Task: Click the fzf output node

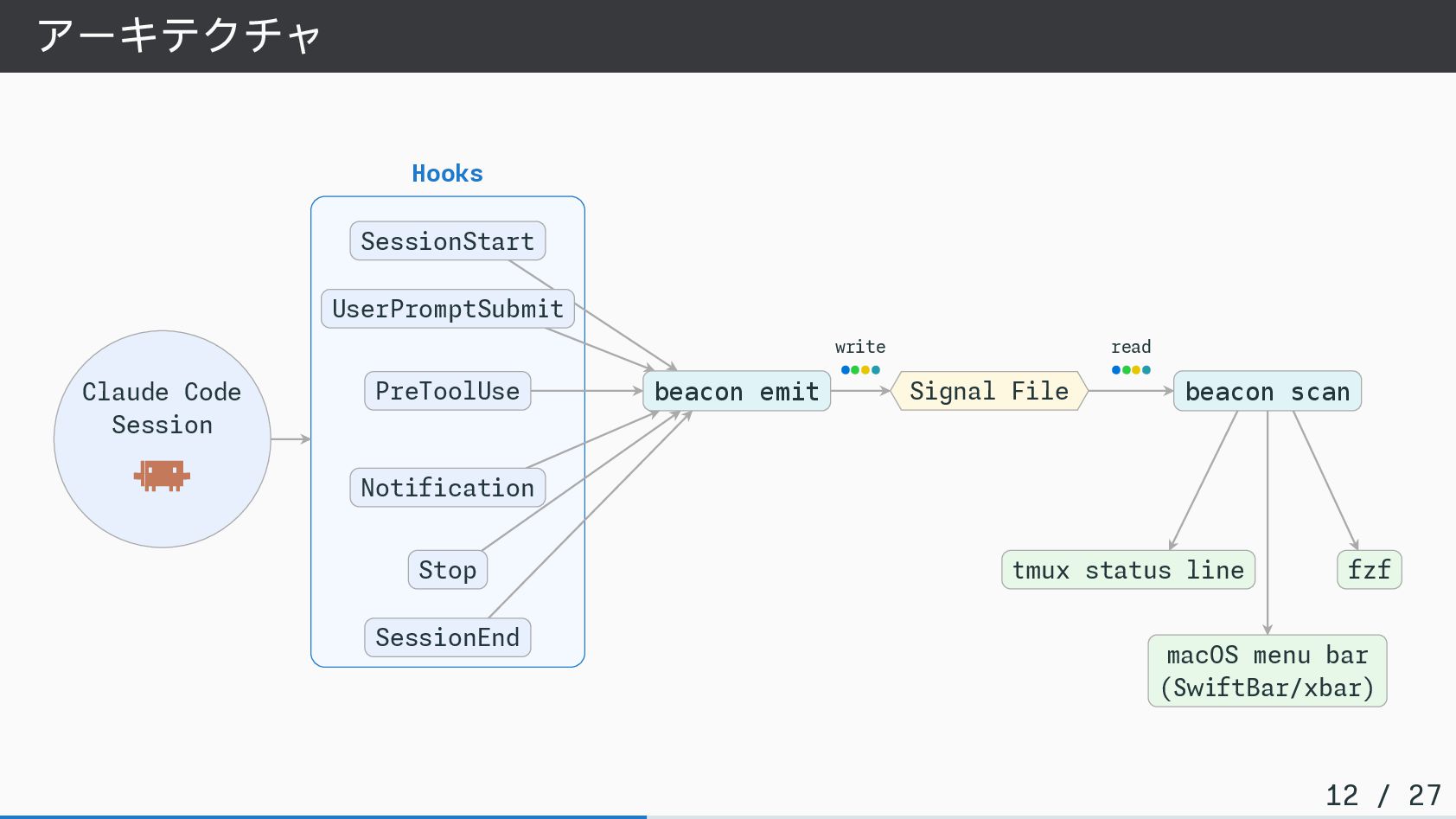Action: tap(1369, 570)
